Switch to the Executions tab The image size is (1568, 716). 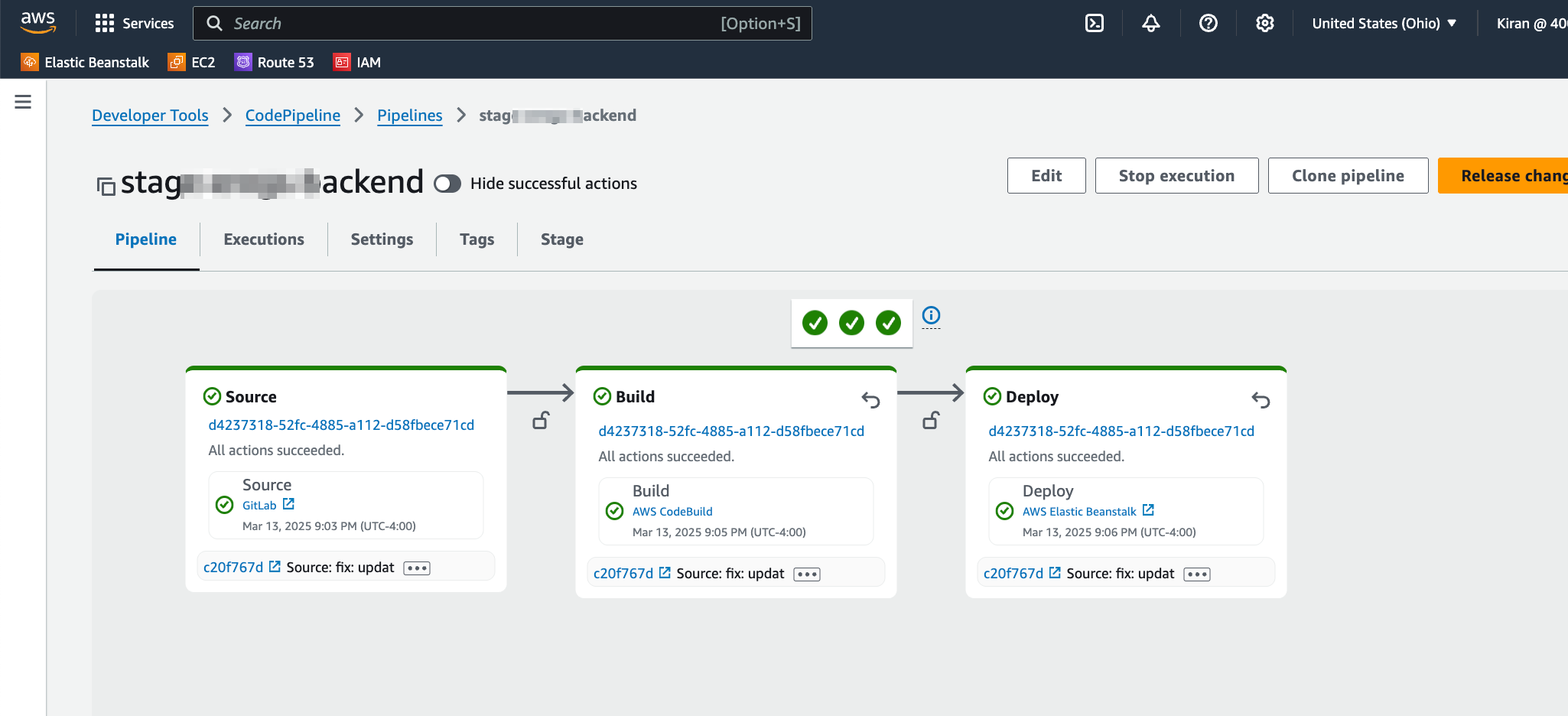(264, 239)
